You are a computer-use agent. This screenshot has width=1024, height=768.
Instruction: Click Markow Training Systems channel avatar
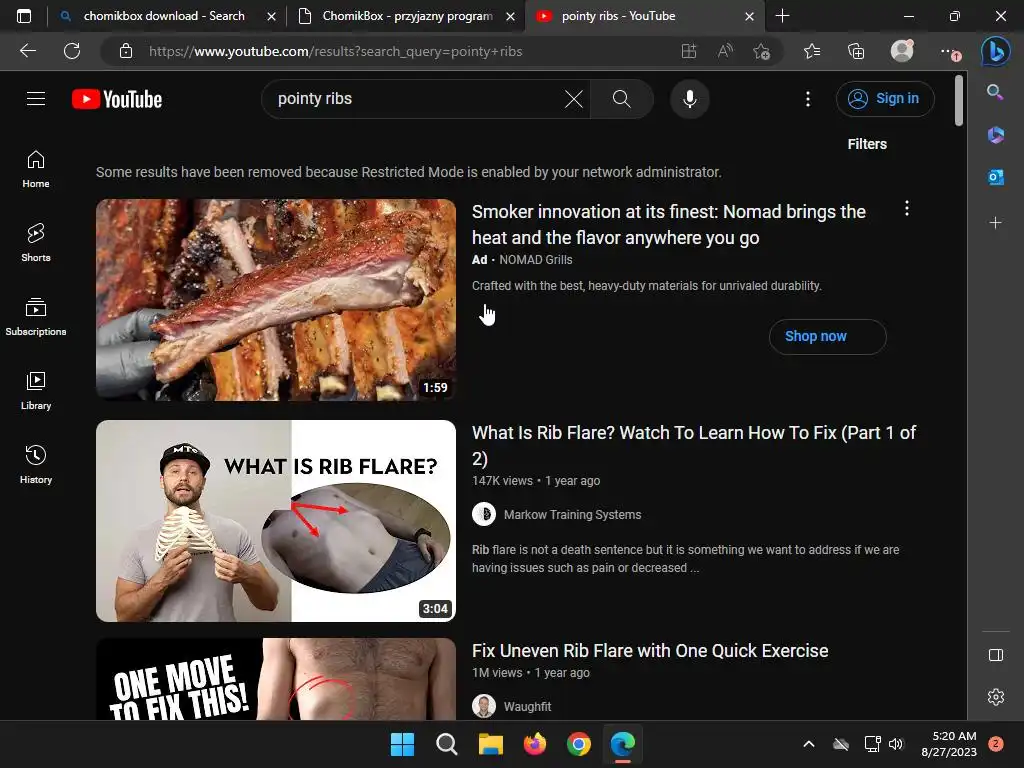pos(484,515)
